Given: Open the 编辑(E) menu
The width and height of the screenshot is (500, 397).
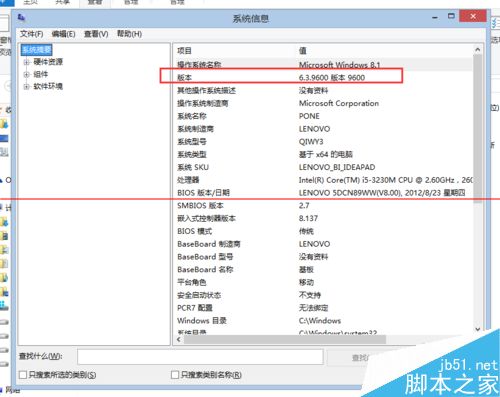Looking at the screenshot, I should click(63, 34).
